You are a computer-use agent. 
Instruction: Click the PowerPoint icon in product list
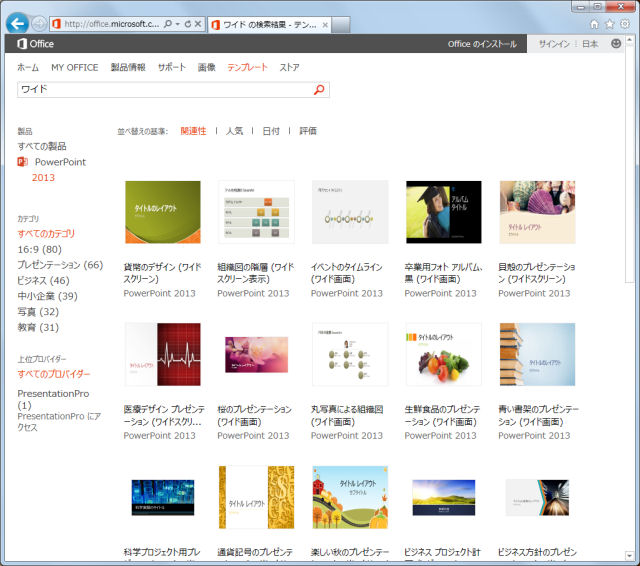pyautogui.click(x=22, y=162)
